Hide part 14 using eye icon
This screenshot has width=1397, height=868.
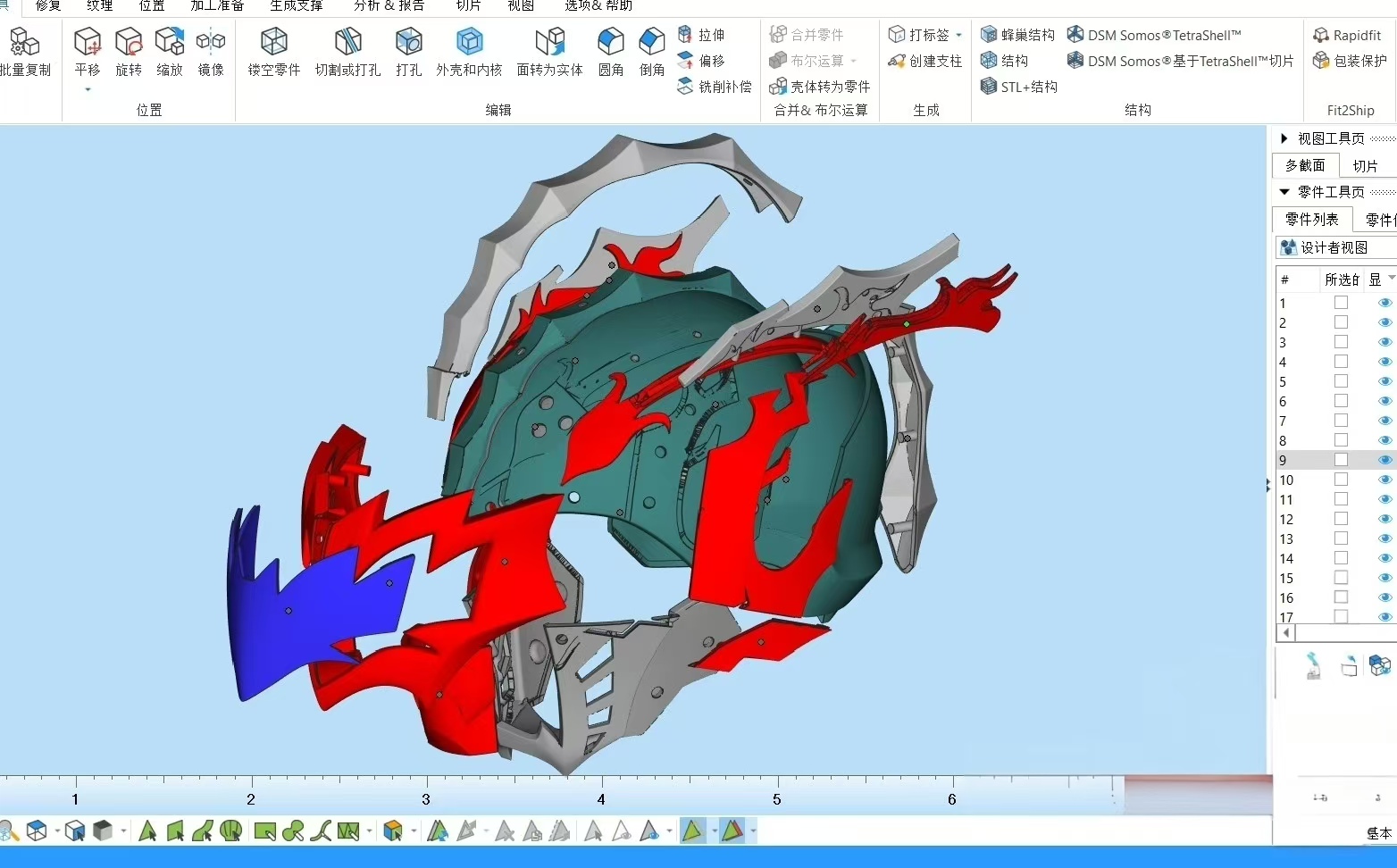pos(1384,558)
